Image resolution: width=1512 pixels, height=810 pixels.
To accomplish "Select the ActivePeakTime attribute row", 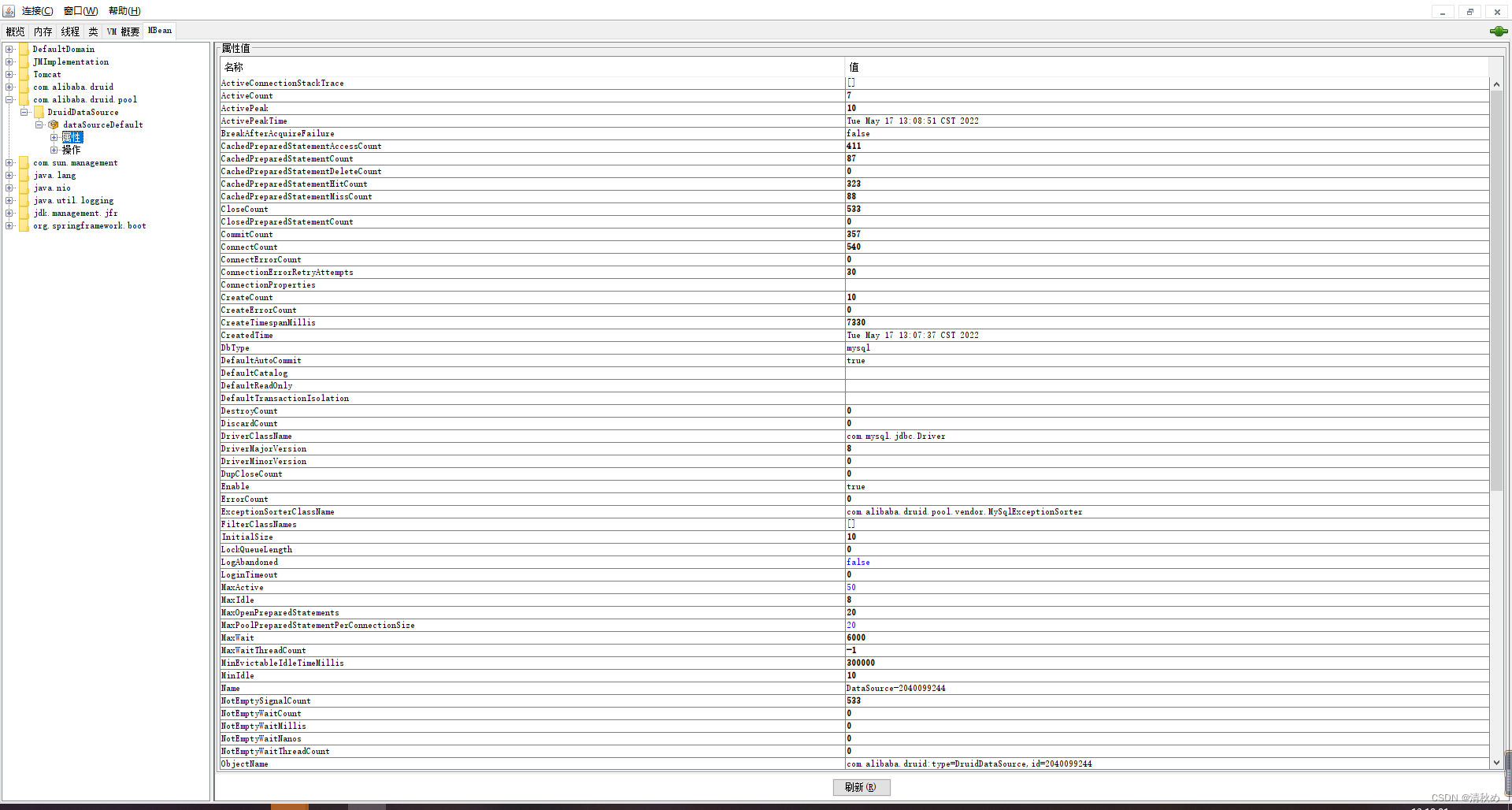I will point(854,121).
